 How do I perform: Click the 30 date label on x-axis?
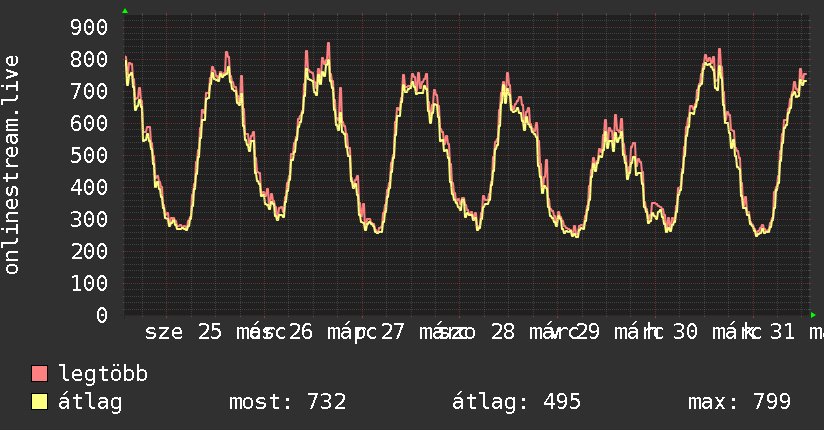686,332
